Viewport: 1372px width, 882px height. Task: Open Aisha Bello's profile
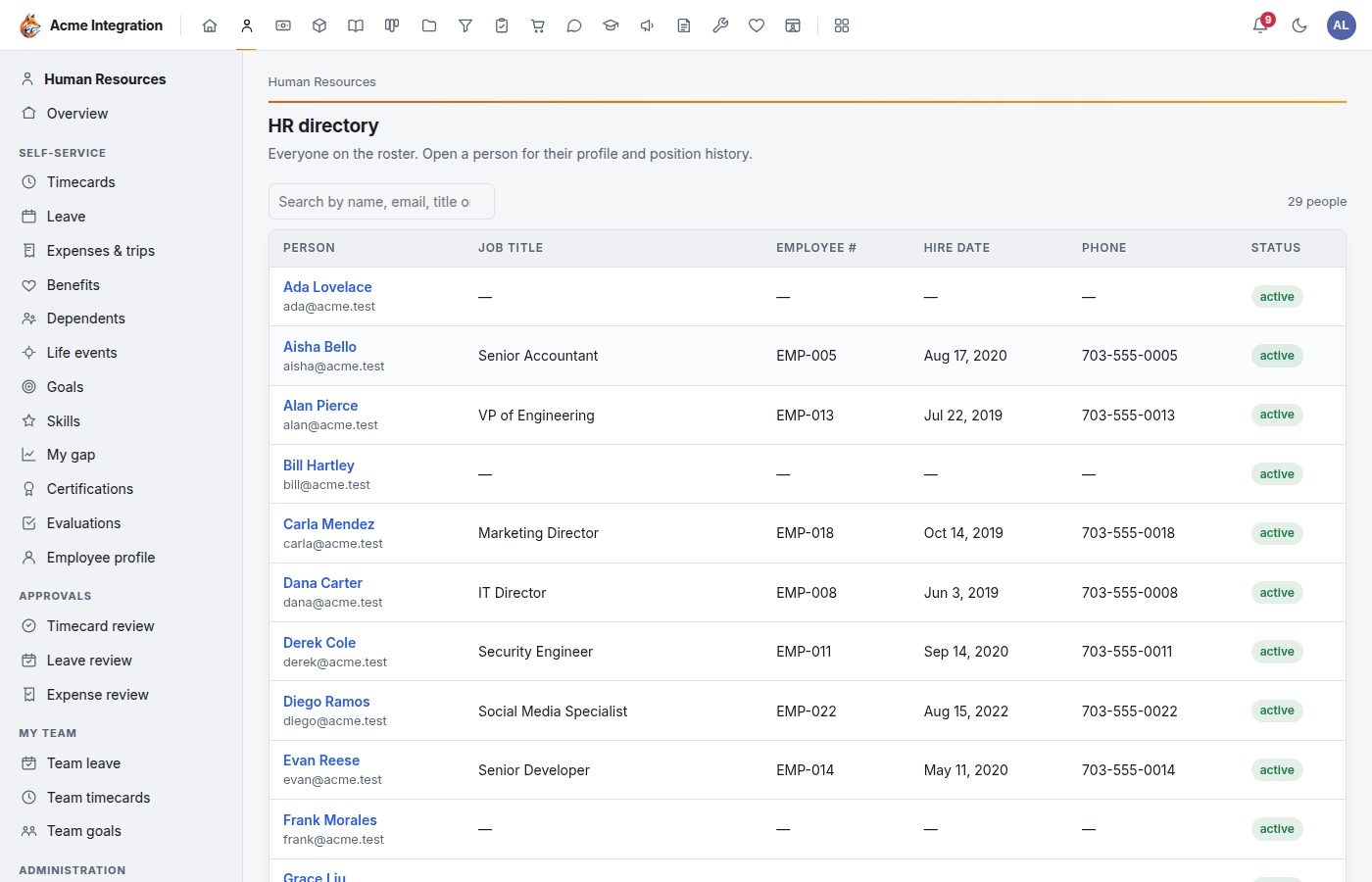319,347
